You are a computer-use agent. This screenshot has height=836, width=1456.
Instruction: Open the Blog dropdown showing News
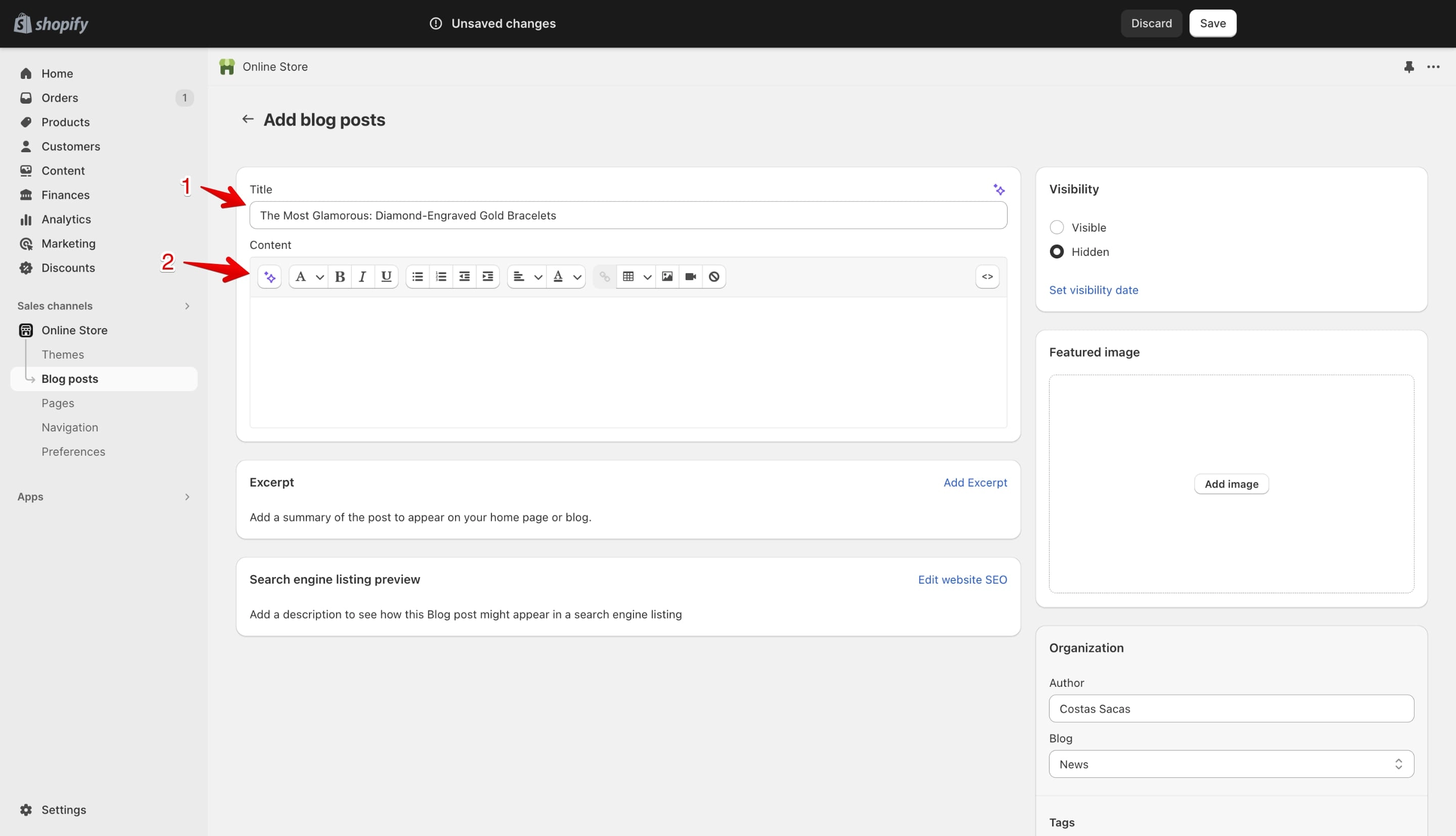tap(1231, 764)
